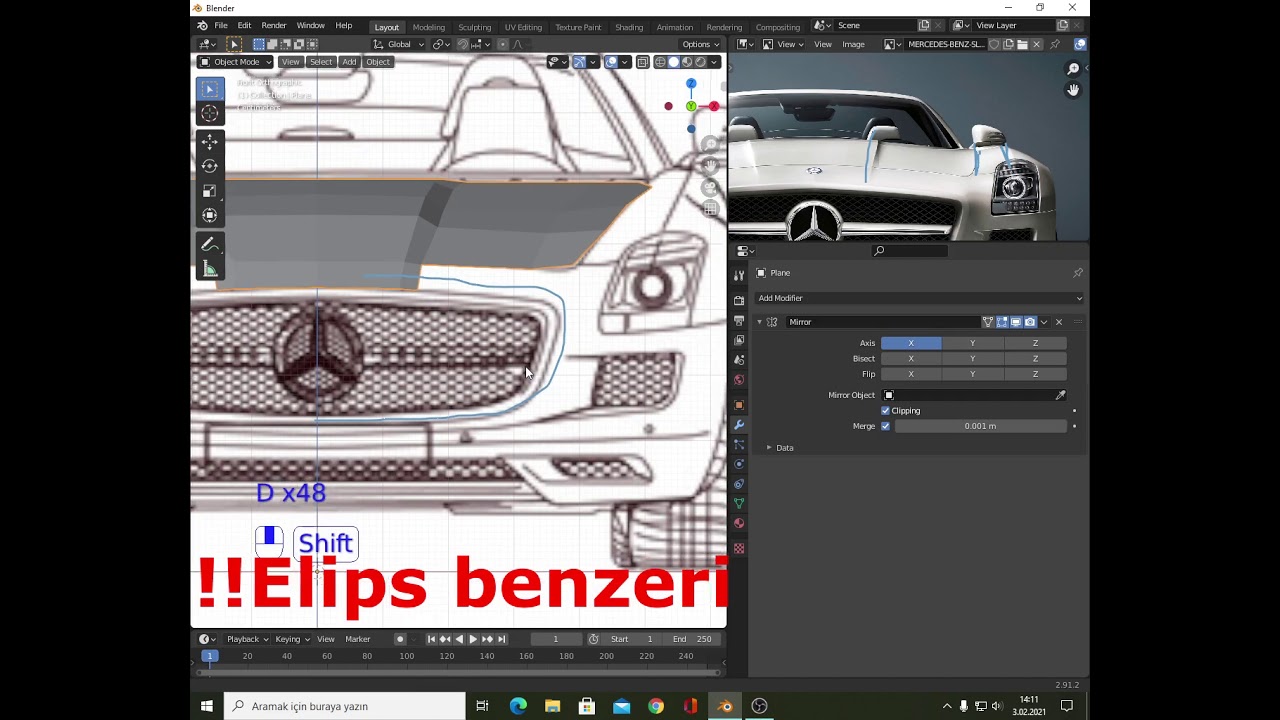Image resolution: width=1280 pixels, height=720 pixels.
Task: Open the Scene properties tab
Action: click(x=739, y=360)
